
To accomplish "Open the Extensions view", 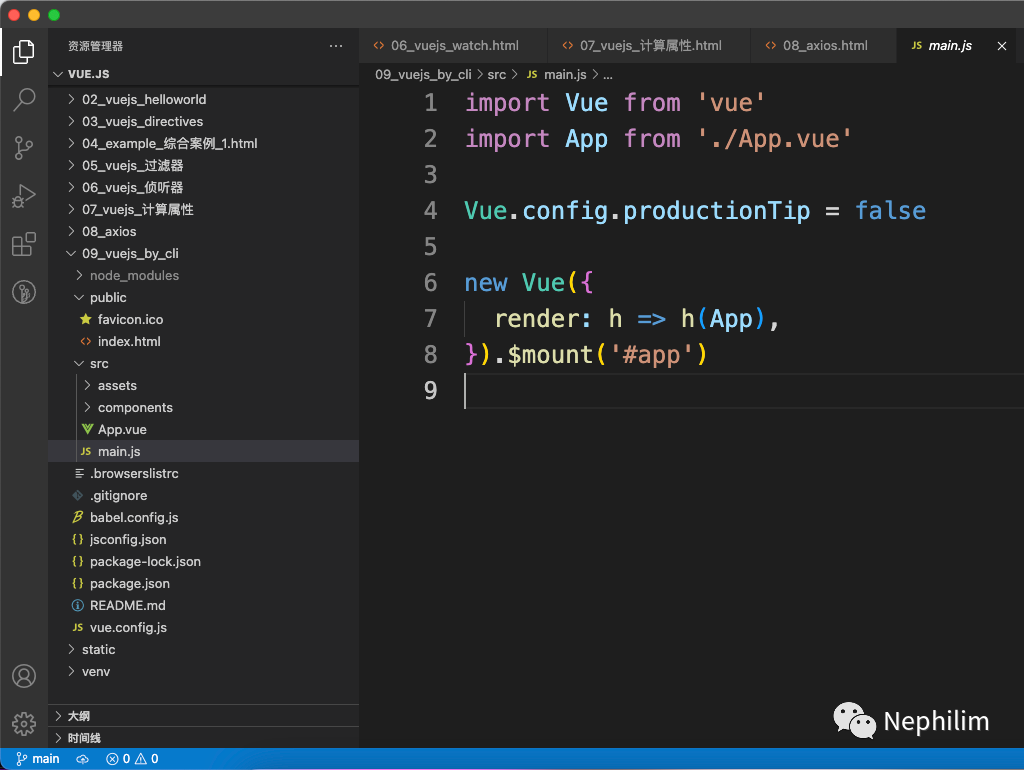I will point(24,244).
